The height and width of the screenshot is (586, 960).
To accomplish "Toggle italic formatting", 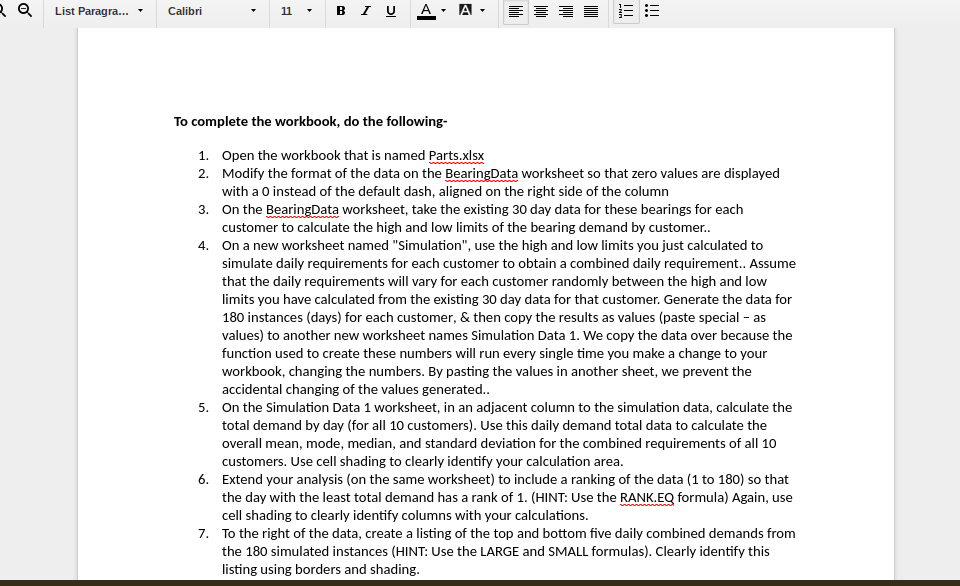I will [x=366, y=11].
